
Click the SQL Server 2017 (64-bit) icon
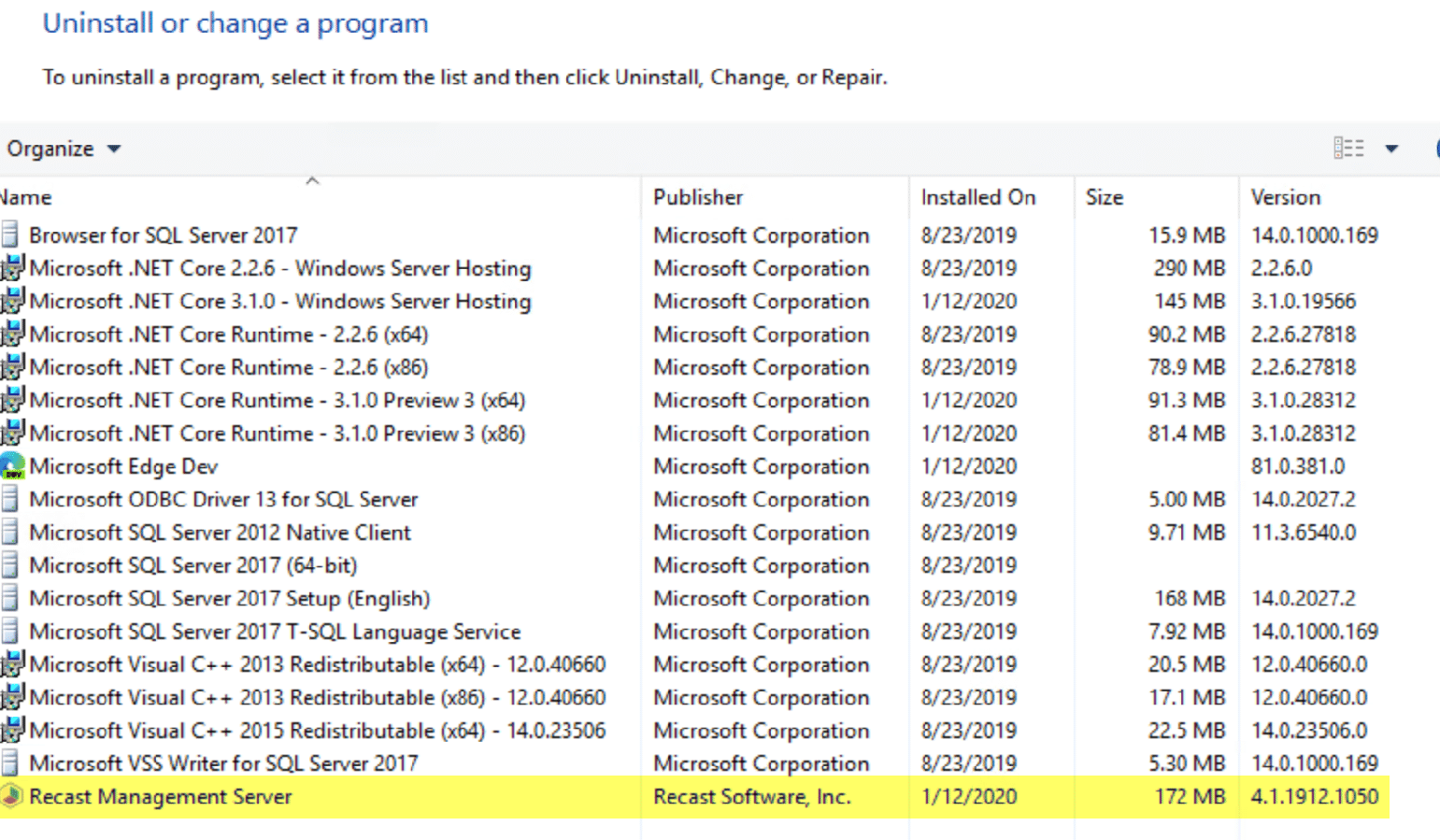pos(10,564)
